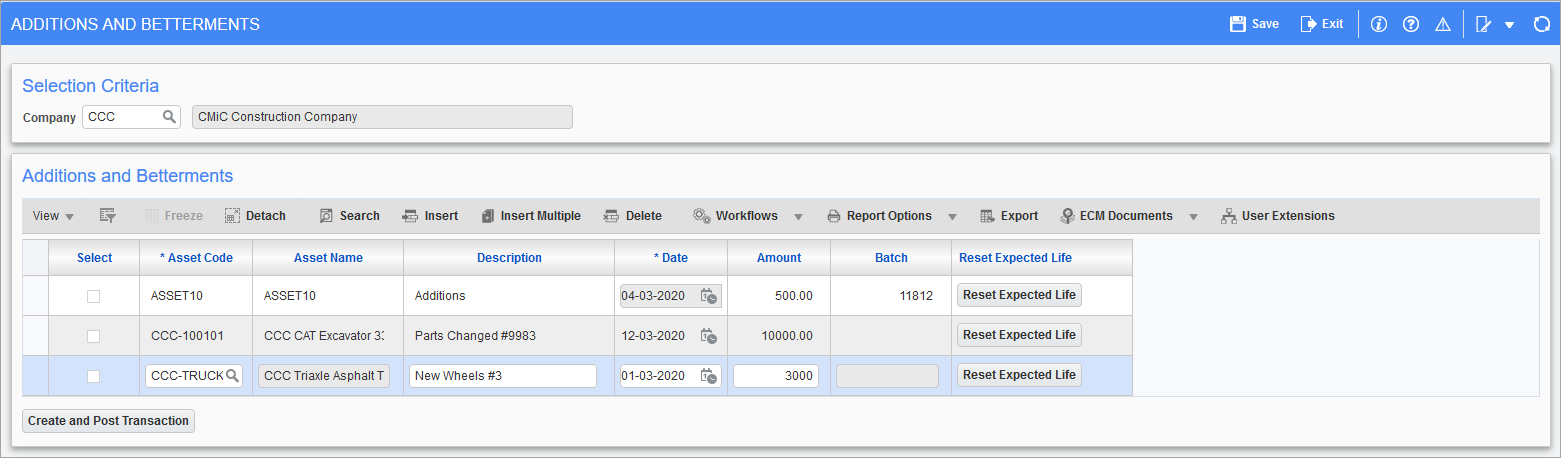This screenshot has height=458, width=1561.
Task: Sort by the Batch column header
Action: [891, 258]
